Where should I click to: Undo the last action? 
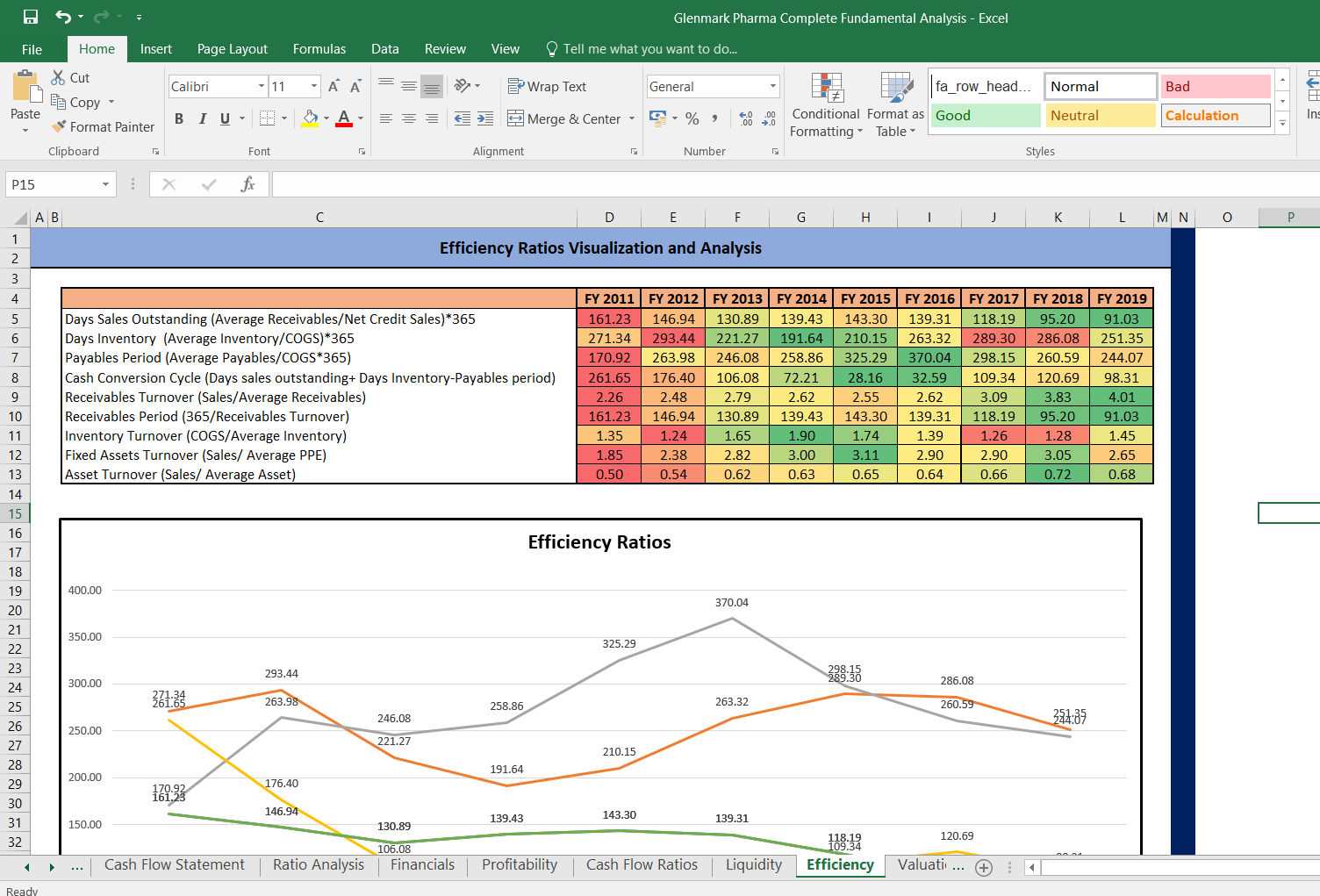pos(63,17)
